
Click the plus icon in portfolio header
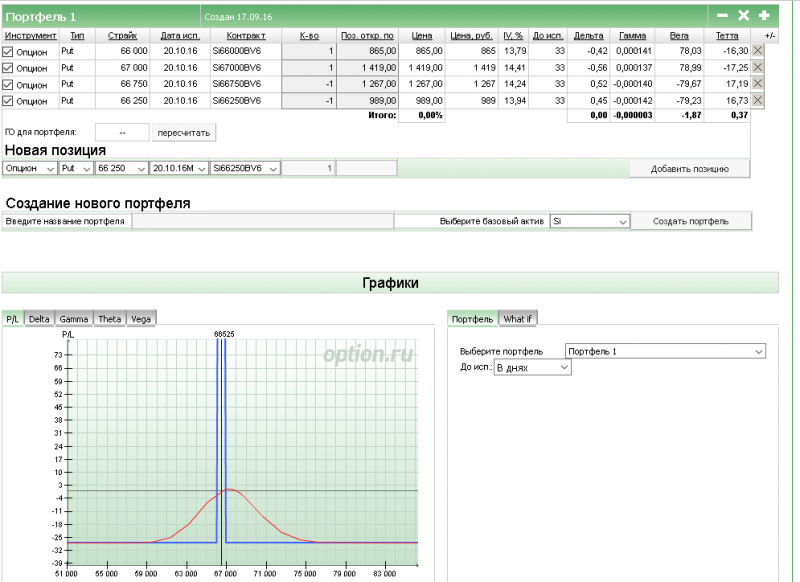764,16
